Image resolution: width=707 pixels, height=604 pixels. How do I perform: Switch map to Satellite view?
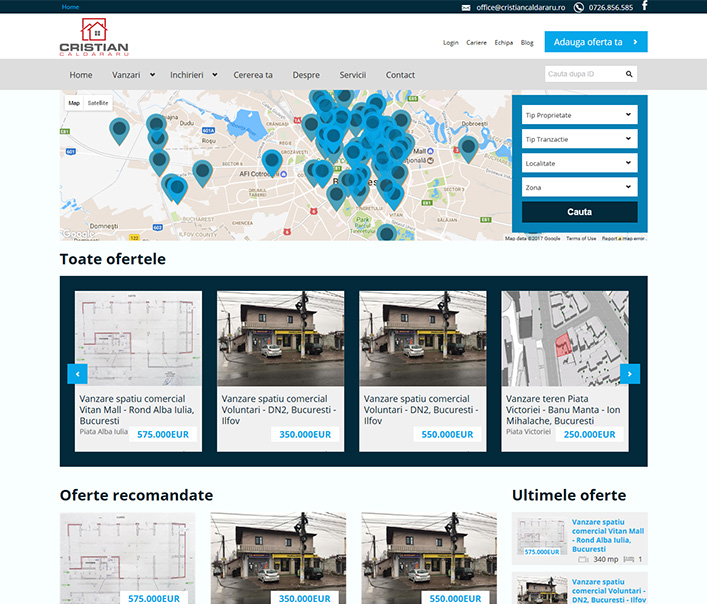98,103
